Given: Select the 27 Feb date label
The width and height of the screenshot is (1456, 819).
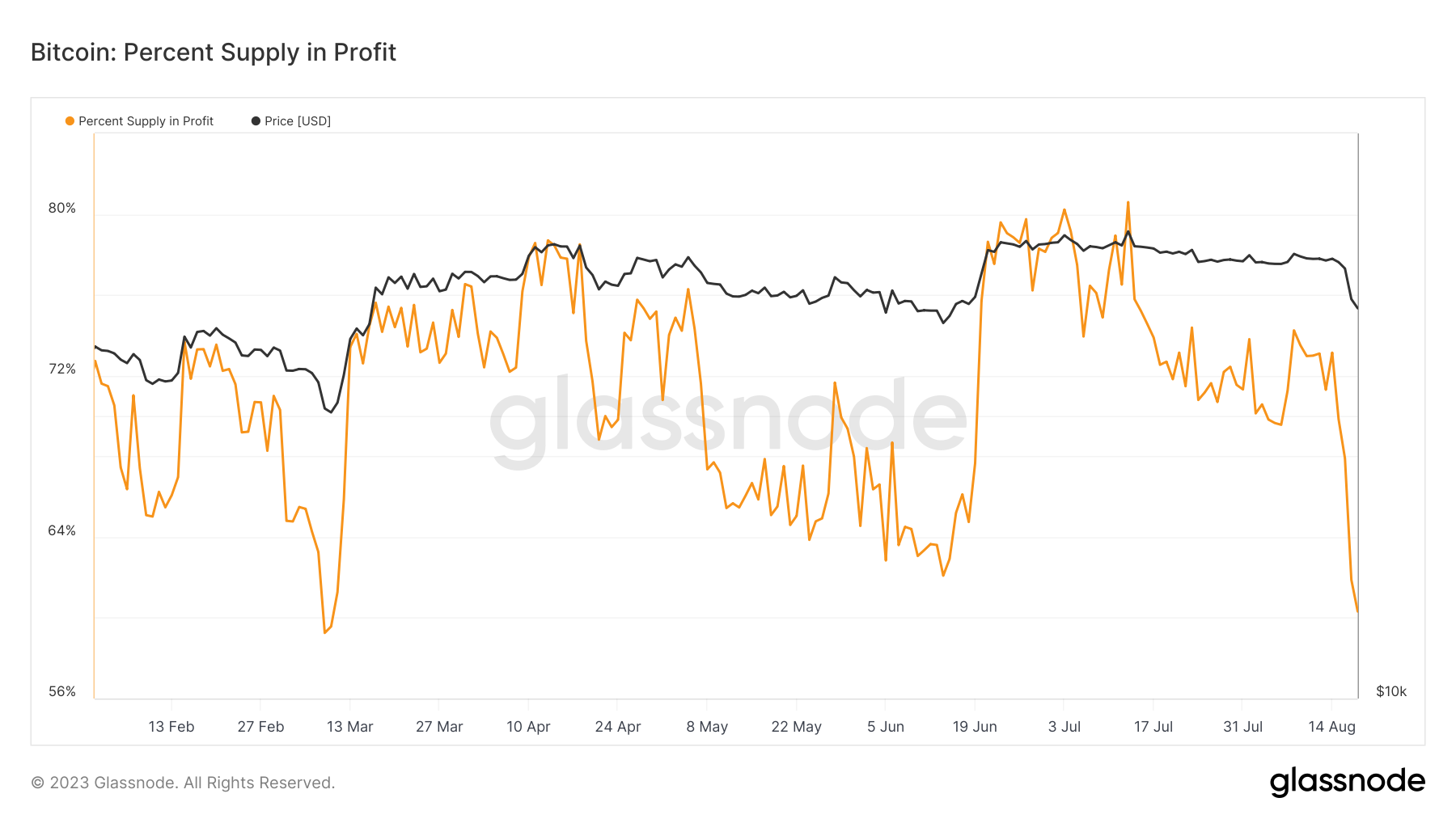Looking at the screenshot, I should point(260,727).
